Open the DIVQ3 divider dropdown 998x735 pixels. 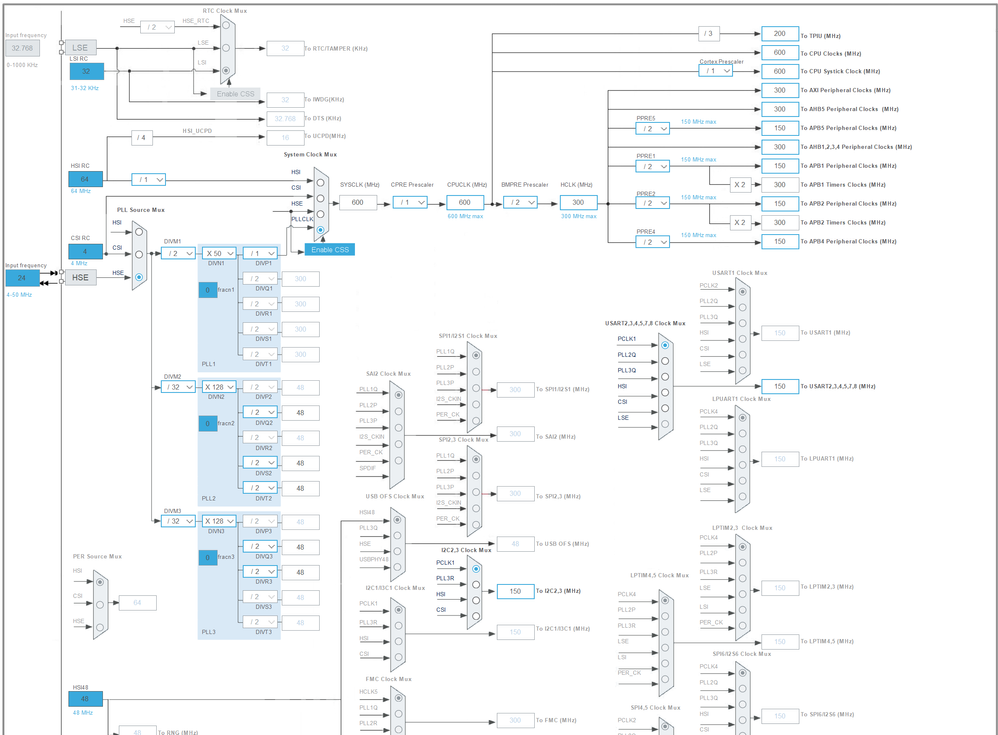pos(260,547)
